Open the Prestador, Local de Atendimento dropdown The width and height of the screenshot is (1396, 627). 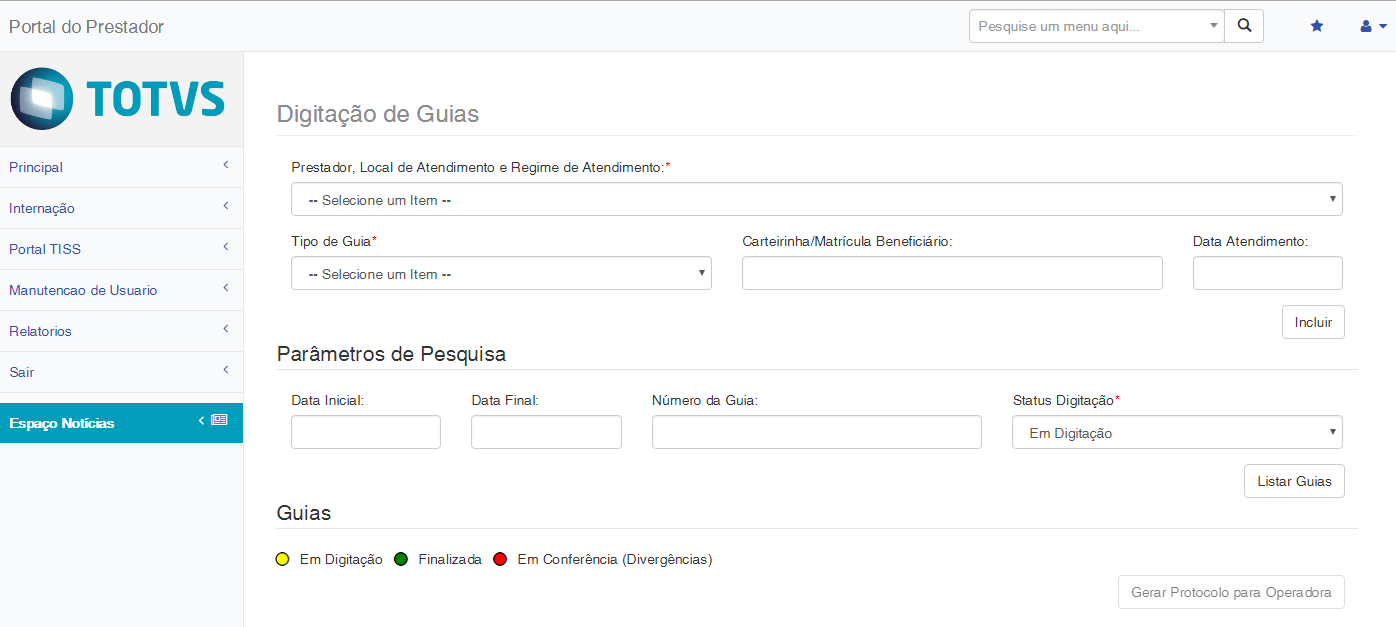[x=816, y=199]
